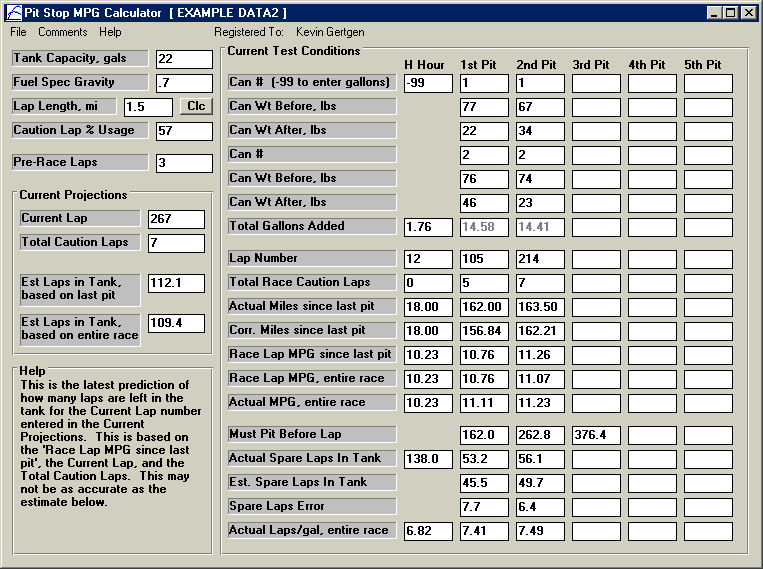Image resolution: width=763 pixels, height=569 pixels.
Task: Click the grayed 14.58 Total Gallons field
Action: click(x=484, y=227)
